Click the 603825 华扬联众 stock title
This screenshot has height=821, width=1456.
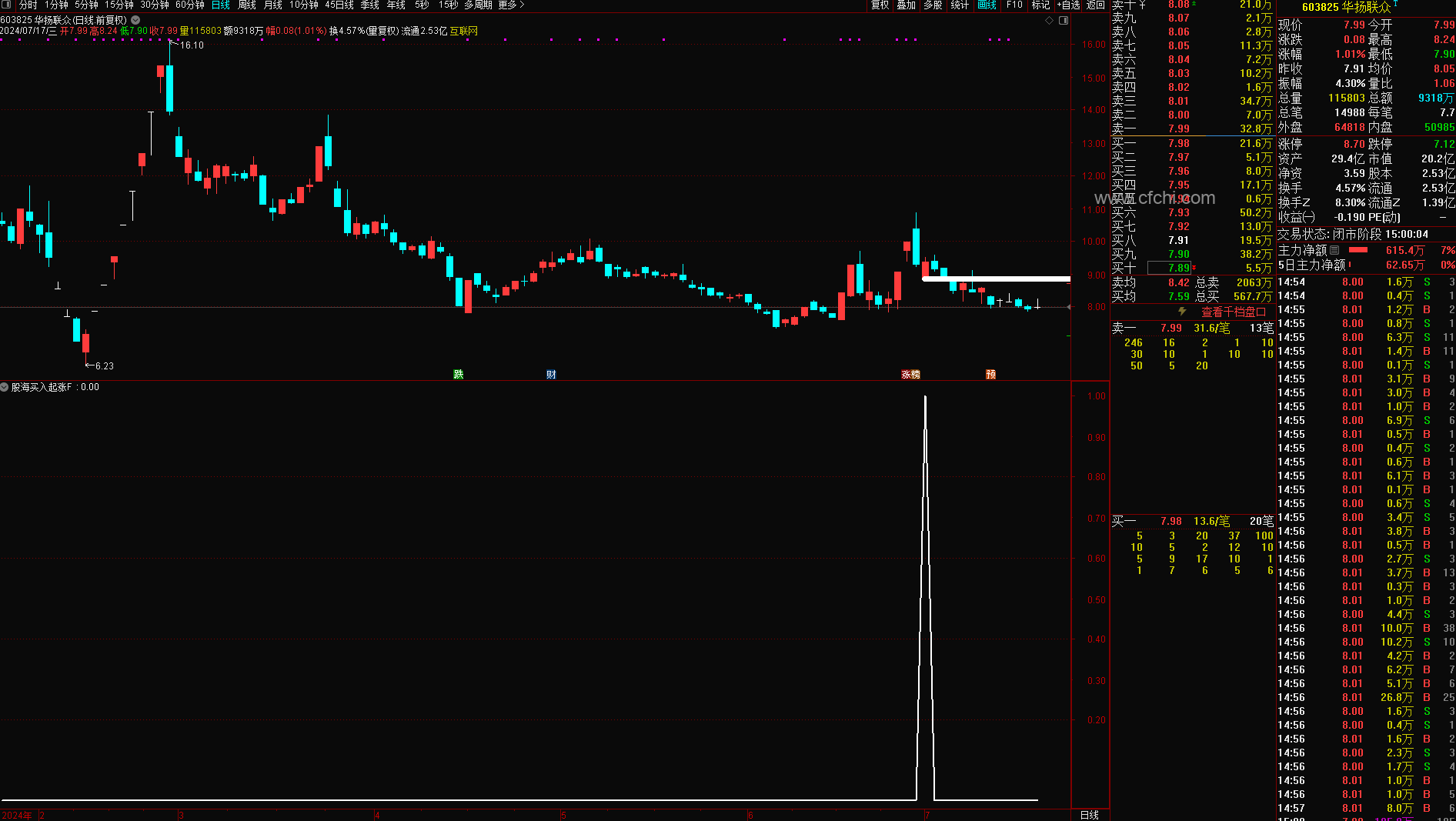(1347, 7)
